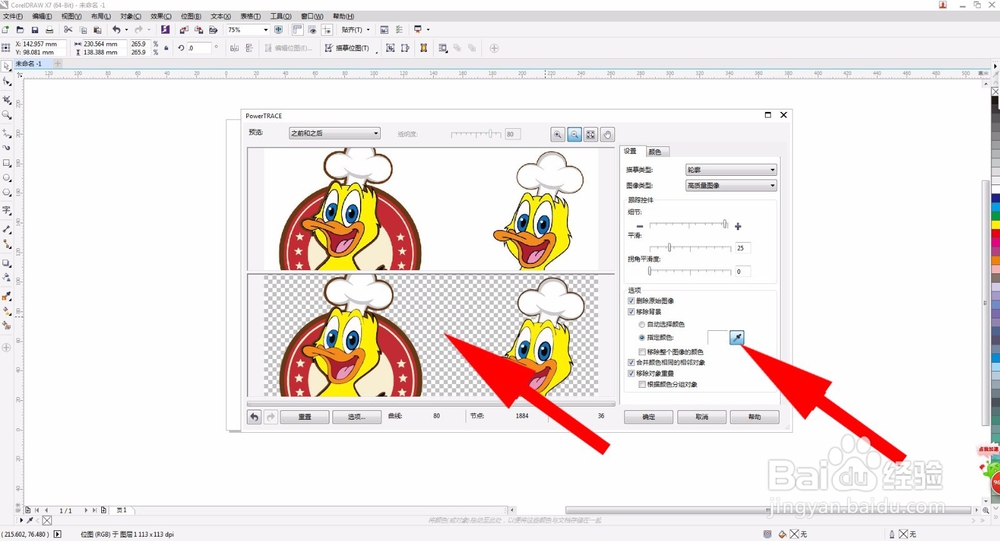Viewport: 1000px width, 541px height.
Task: Click the minus icon beside the detail slider
Action: click(640, 226)
